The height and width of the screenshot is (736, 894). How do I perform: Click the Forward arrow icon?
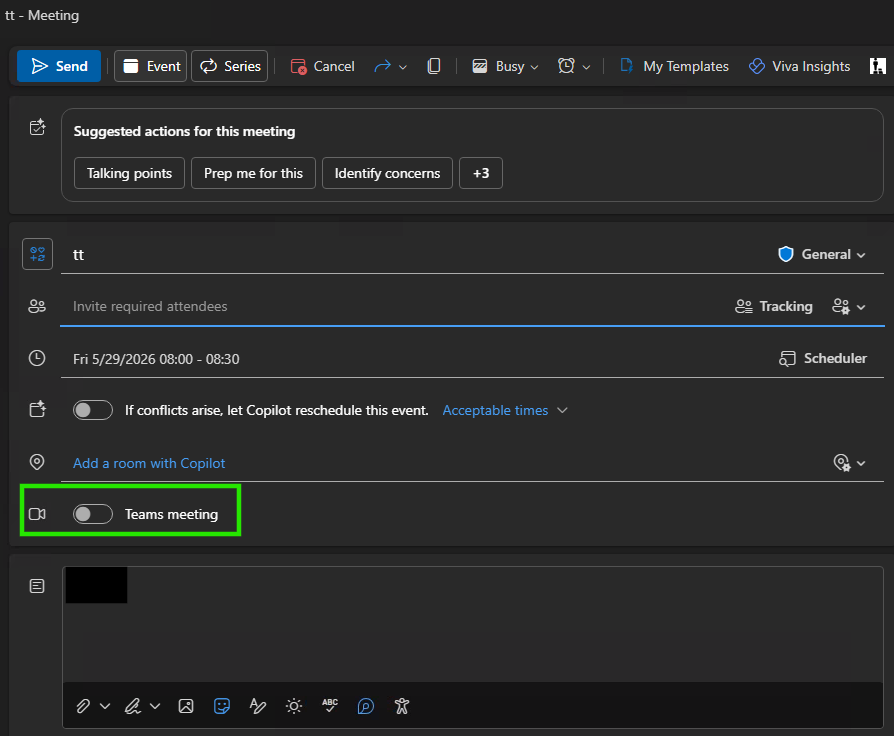383,66
